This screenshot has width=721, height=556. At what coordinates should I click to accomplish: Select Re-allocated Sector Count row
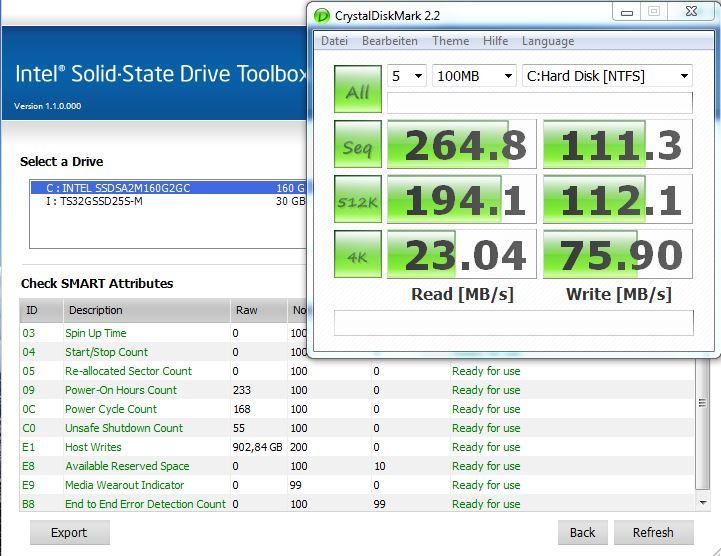point(357,371)
